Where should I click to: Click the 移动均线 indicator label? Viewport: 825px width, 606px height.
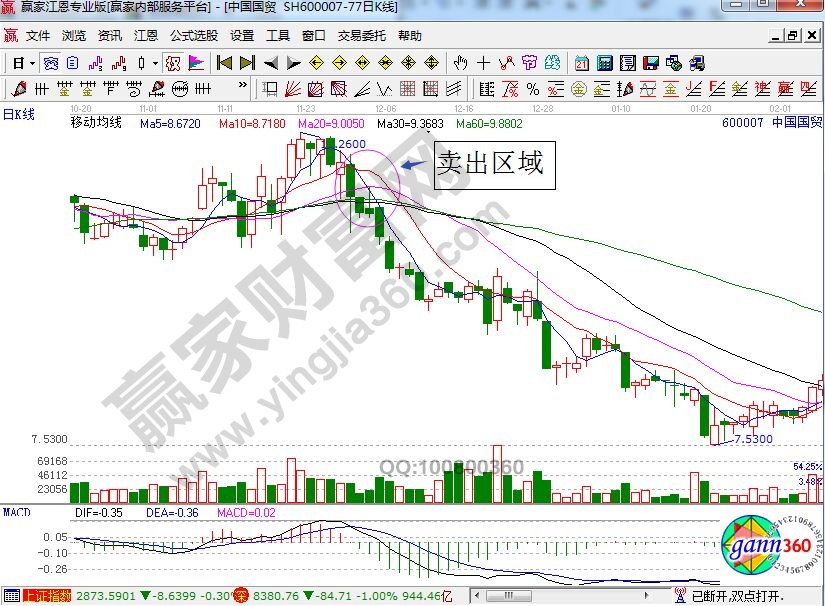pos(95,123)
